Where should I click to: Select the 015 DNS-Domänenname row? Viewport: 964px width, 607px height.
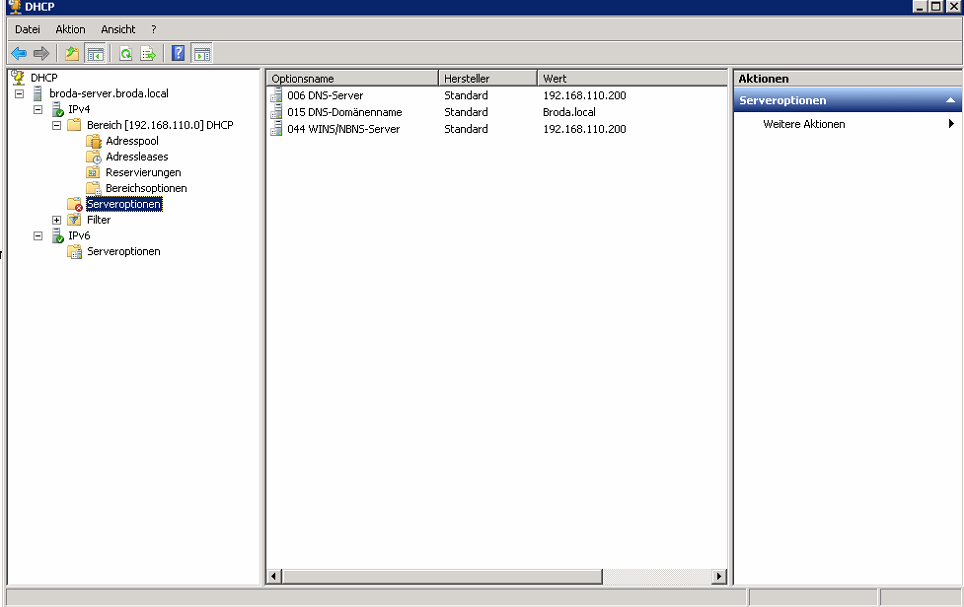pyautogui.click(x=497, y=112)
